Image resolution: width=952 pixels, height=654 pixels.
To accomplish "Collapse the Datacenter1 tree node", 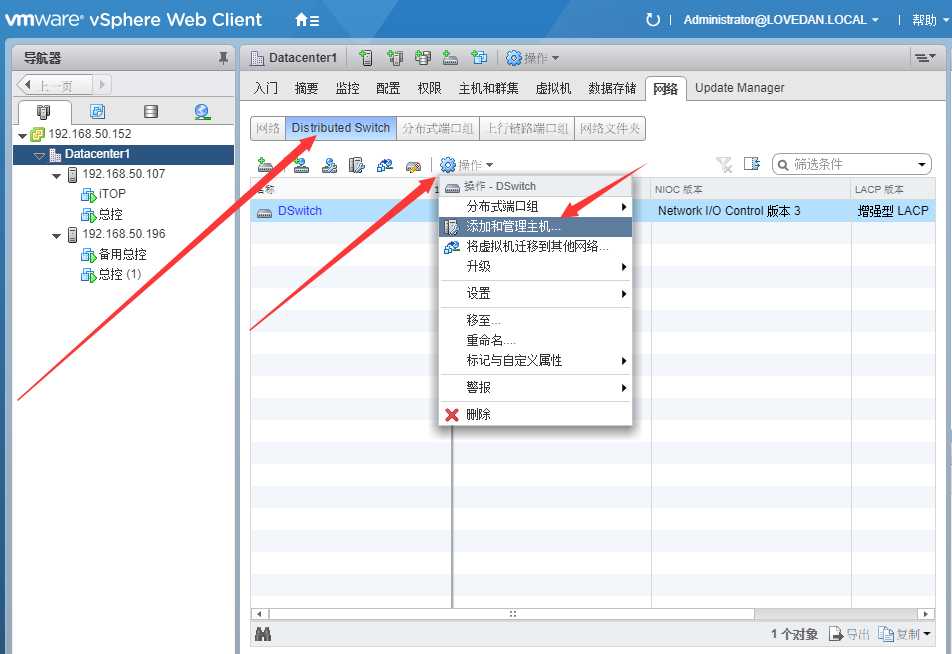I will 39,155.
